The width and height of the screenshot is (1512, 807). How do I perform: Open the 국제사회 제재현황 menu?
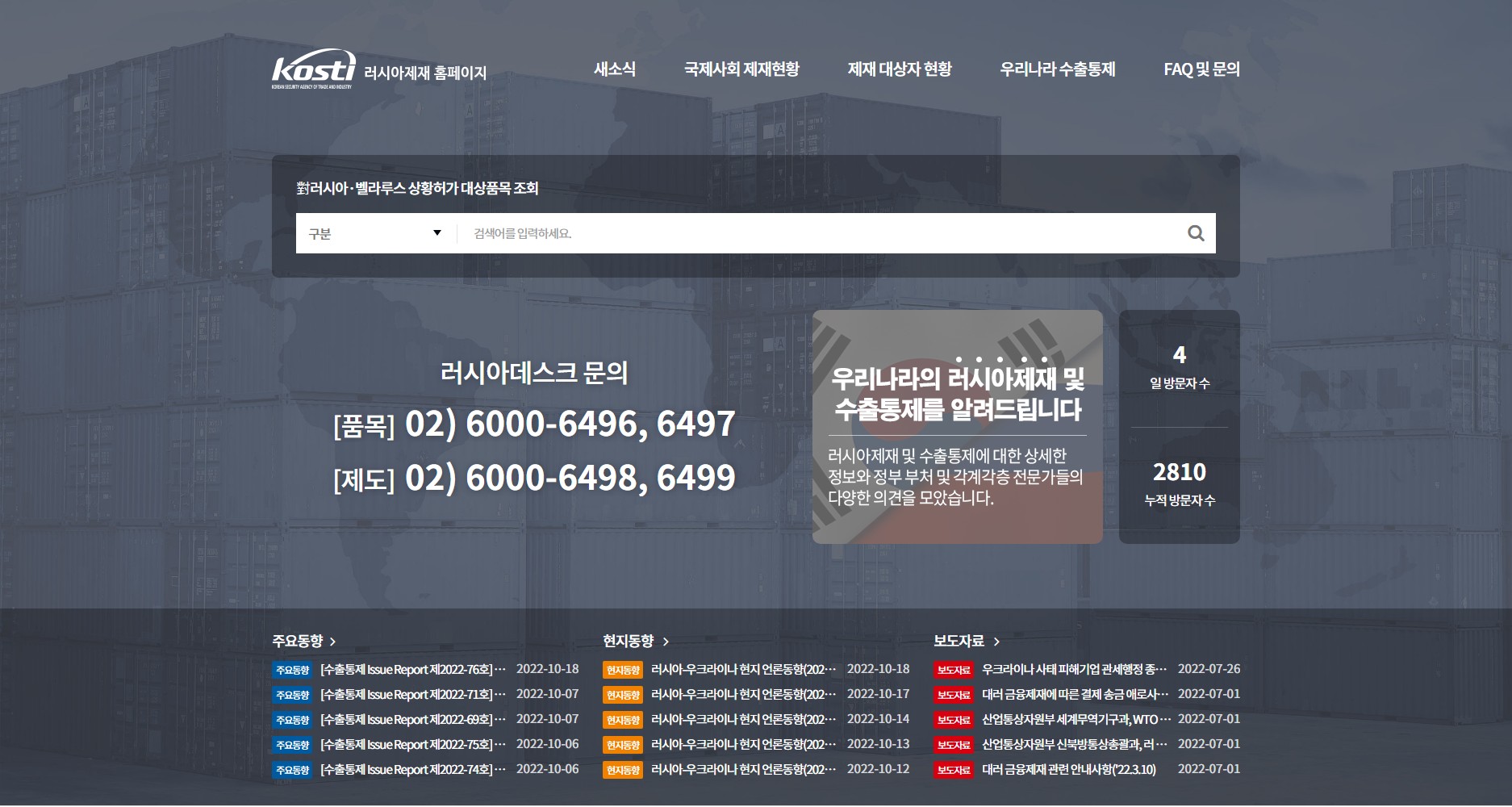click(741, 69)
